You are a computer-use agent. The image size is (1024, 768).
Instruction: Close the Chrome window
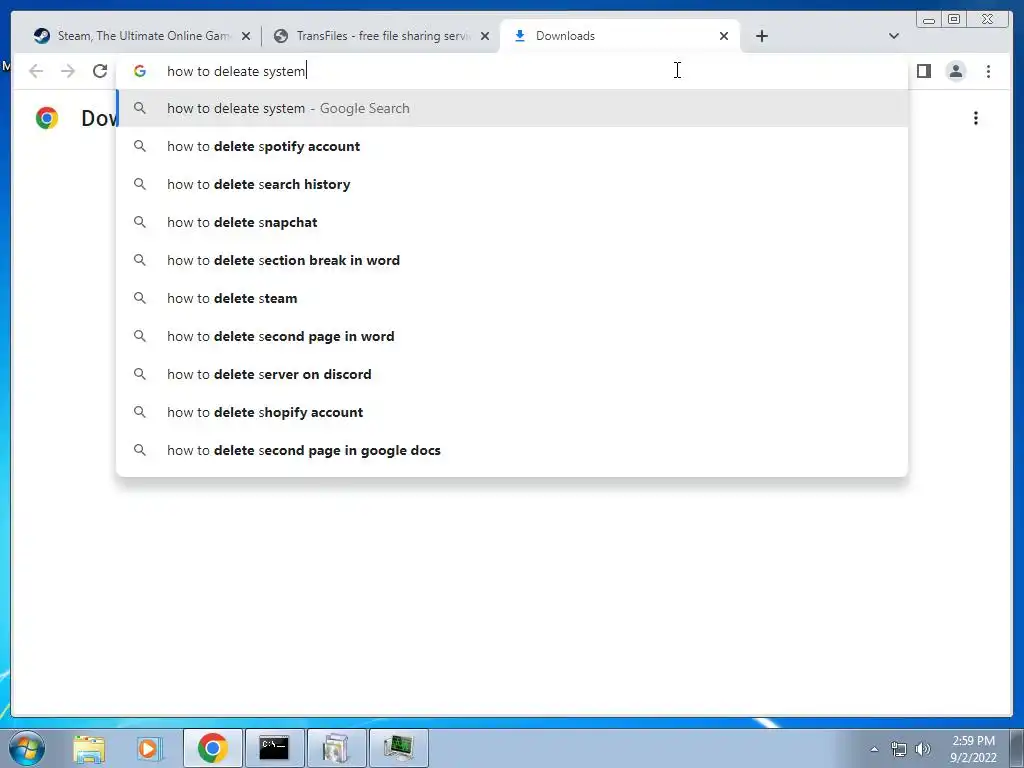click(x=988, y=20)
